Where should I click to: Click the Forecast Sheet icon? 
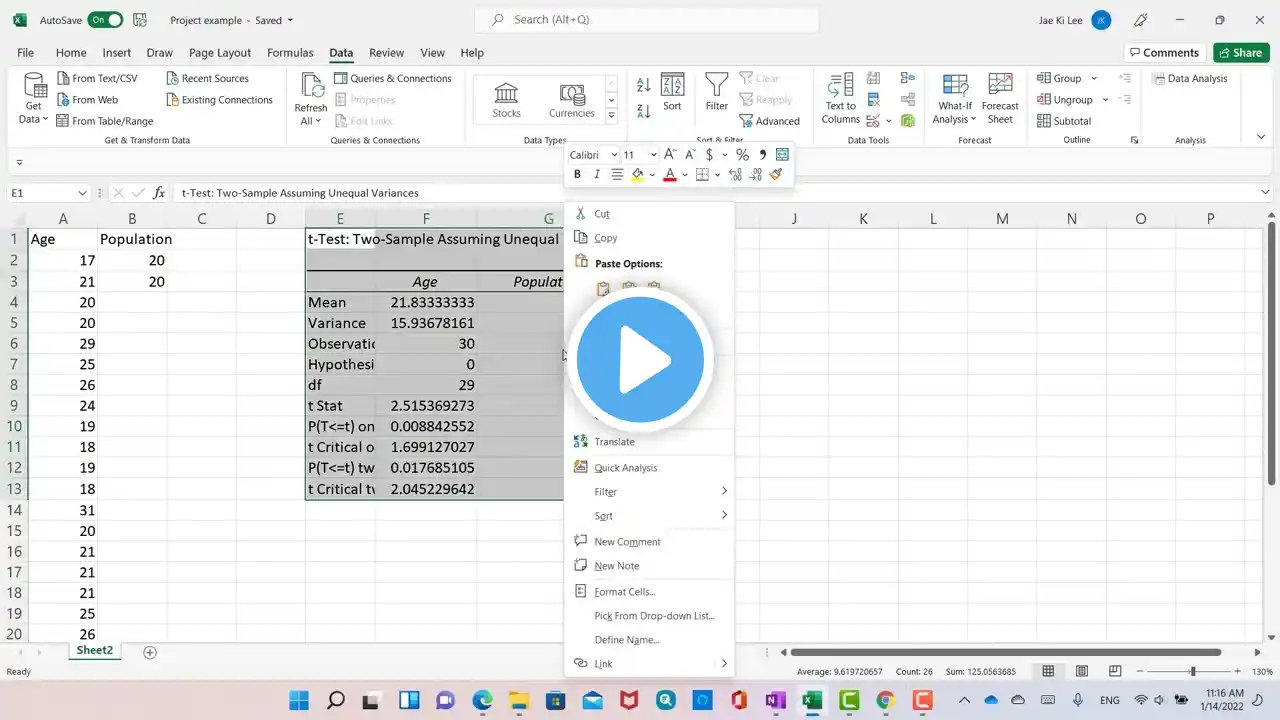[x=999, y=99]
